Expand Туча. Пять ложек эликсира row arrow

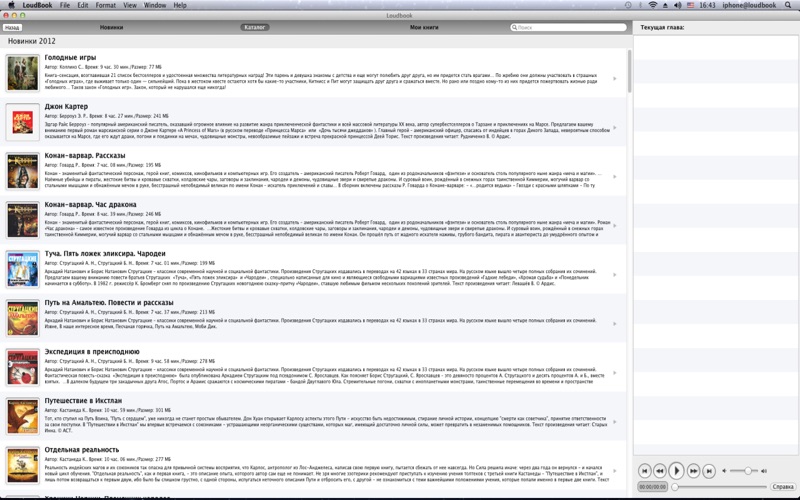point(615,274)
